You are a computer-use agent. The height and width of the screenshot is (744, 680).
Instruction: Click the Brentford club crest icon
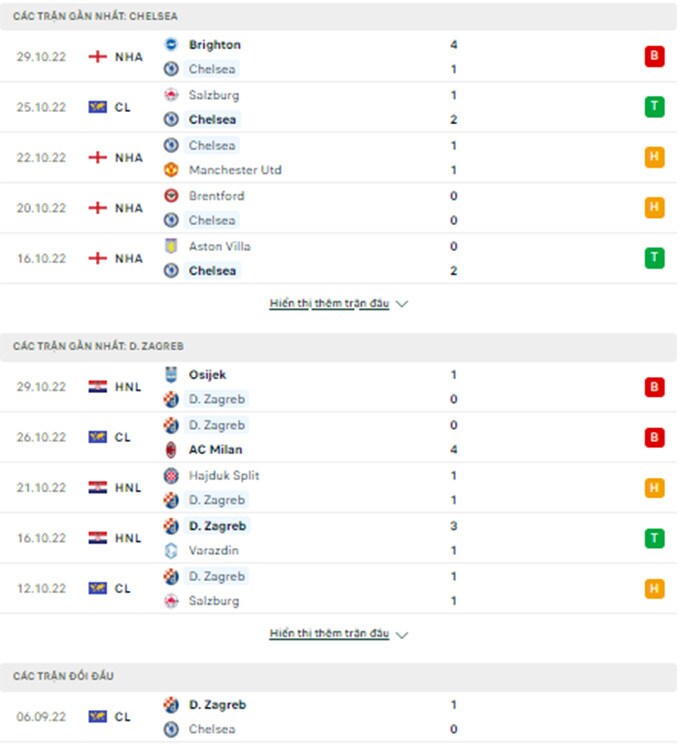[171, 196]
